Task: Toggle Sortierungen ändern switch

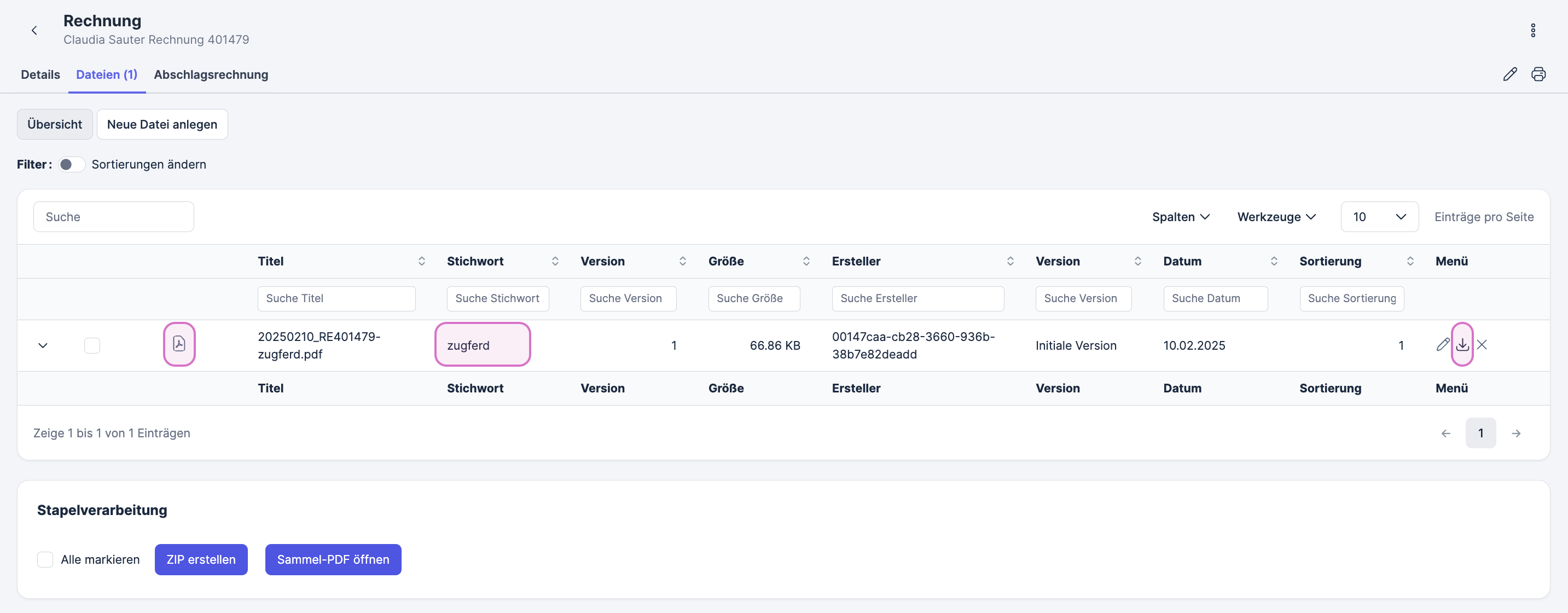Action: [x=72, y=164]
